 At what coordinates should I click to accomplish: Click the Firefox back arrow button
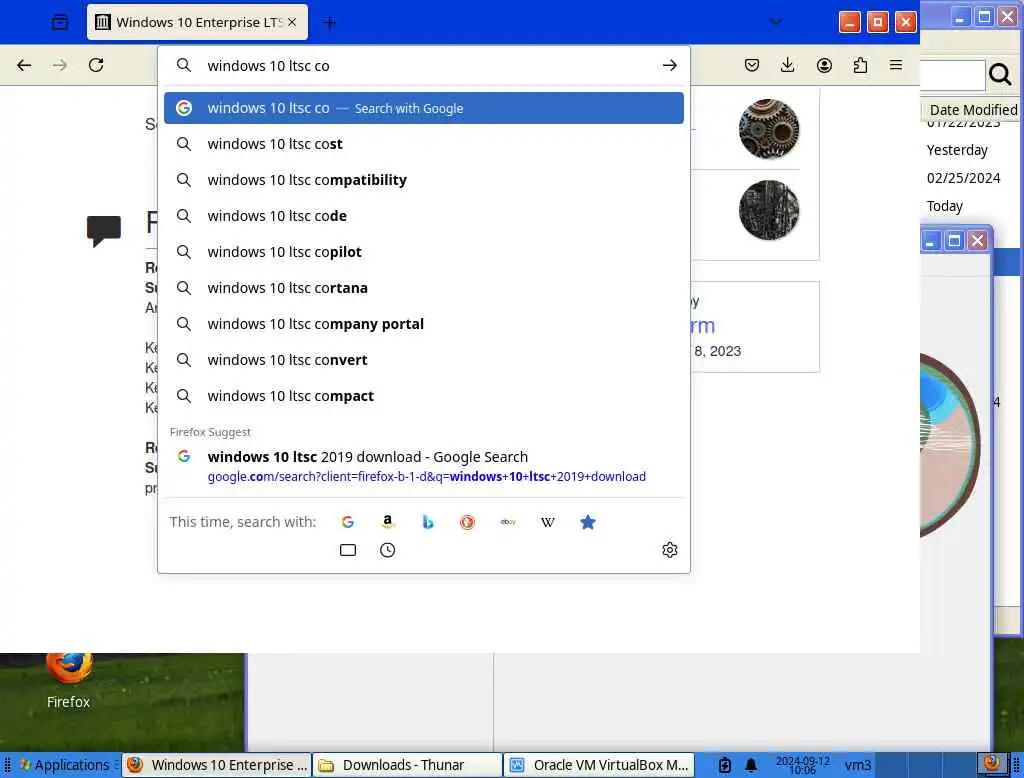click(24, 65)
